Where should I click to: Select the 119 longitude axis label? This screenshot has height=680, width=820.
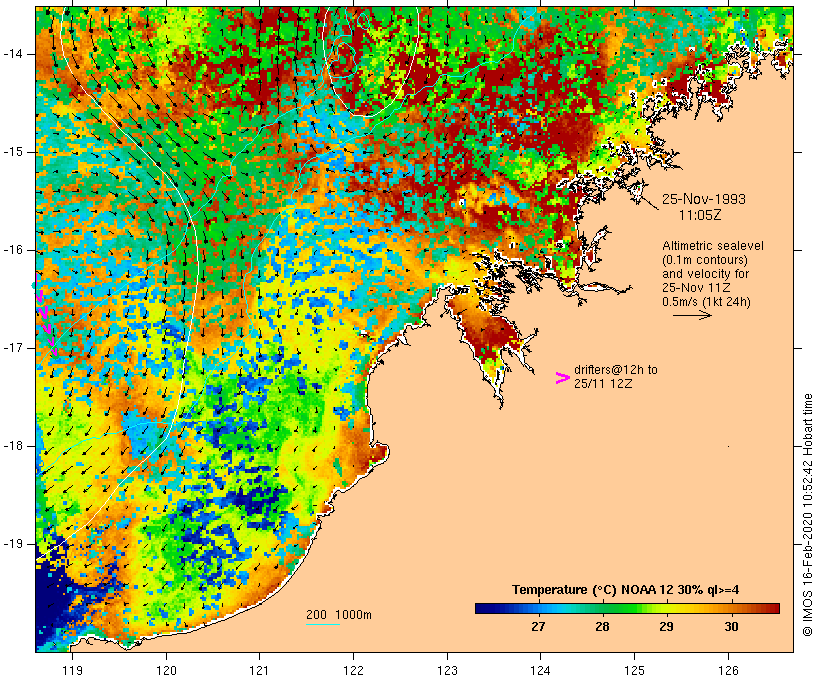[x=73, y=669]
